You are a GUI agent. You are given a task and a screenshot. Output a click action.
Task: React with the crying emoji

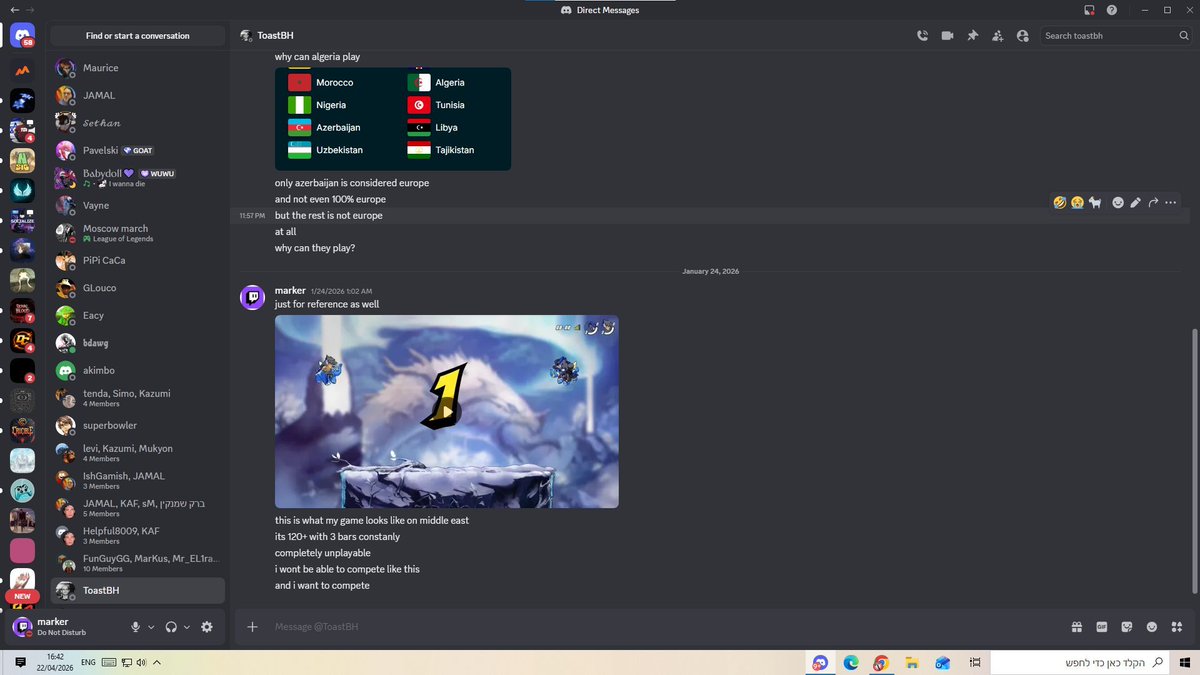(x=1077, y=202)
